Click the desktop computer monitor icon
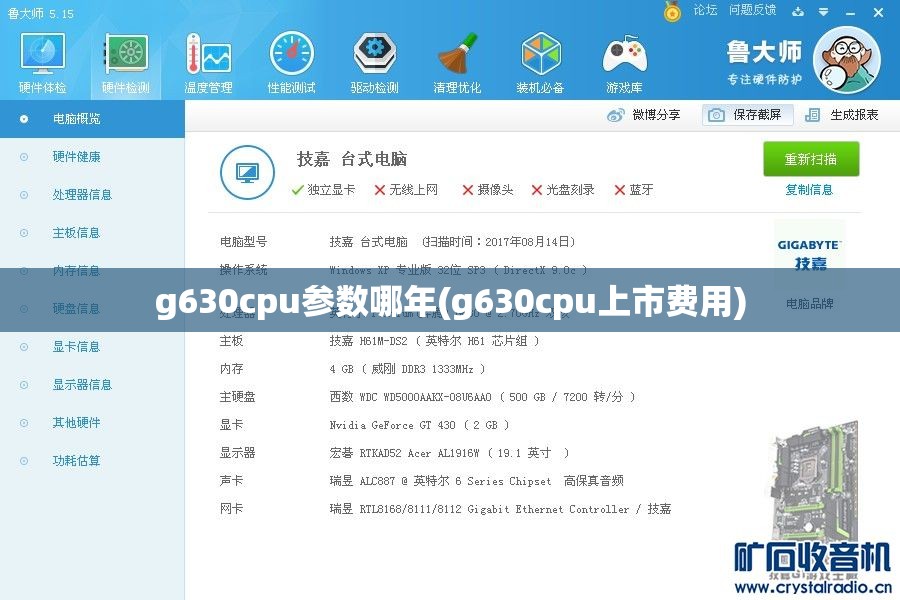Image resolution: width=900 pixels, height=600 pixels. click(247, 172)
